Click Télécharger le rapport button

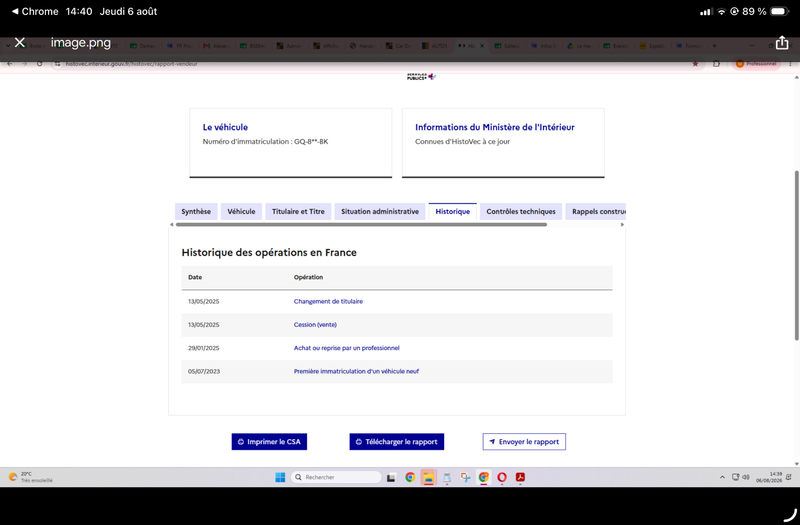[x=396, y=442]
